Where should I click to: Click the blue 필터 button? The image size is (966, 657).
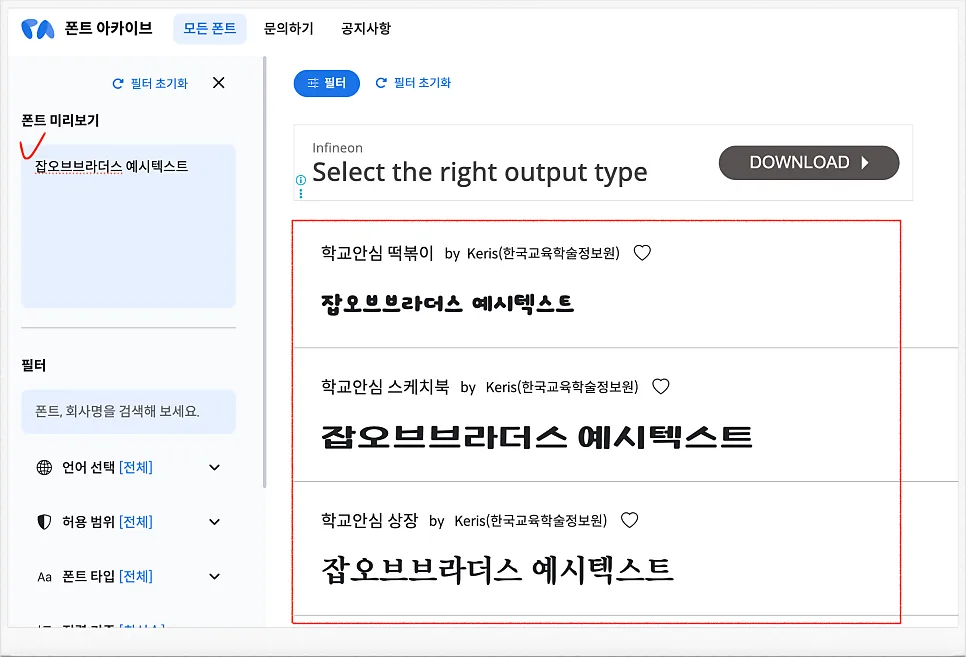(327, 83)
